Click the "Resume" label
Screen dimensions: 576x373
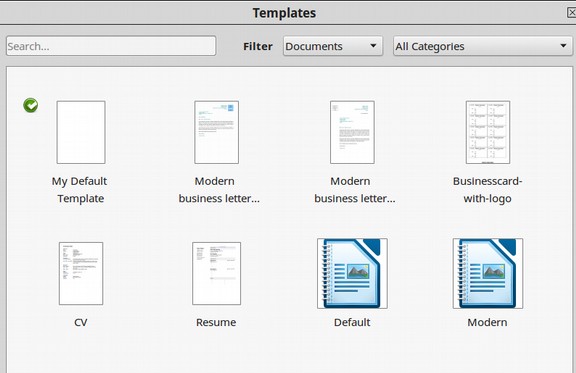pos(216,322)
